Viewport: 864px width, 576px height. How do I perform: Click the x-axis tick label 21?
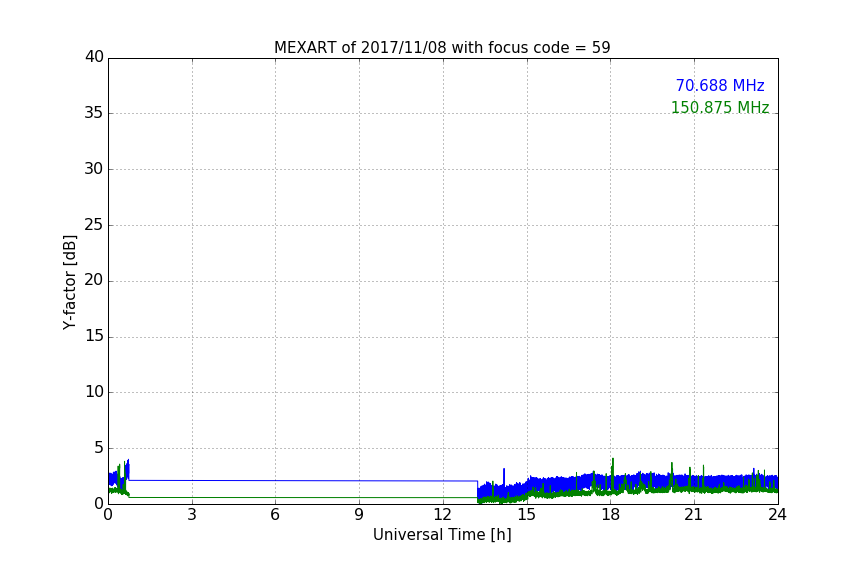694,515
